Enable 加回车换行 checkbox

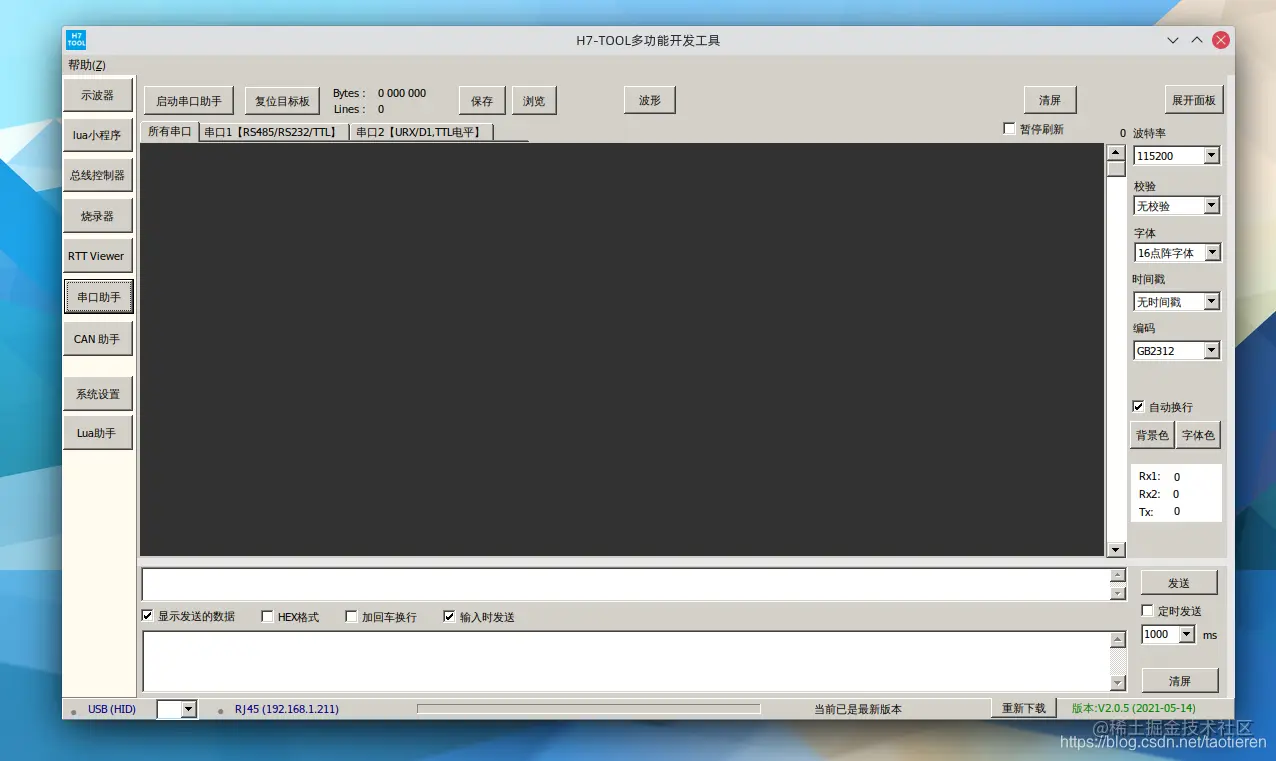pyautogui.click(x=352, y=617)
